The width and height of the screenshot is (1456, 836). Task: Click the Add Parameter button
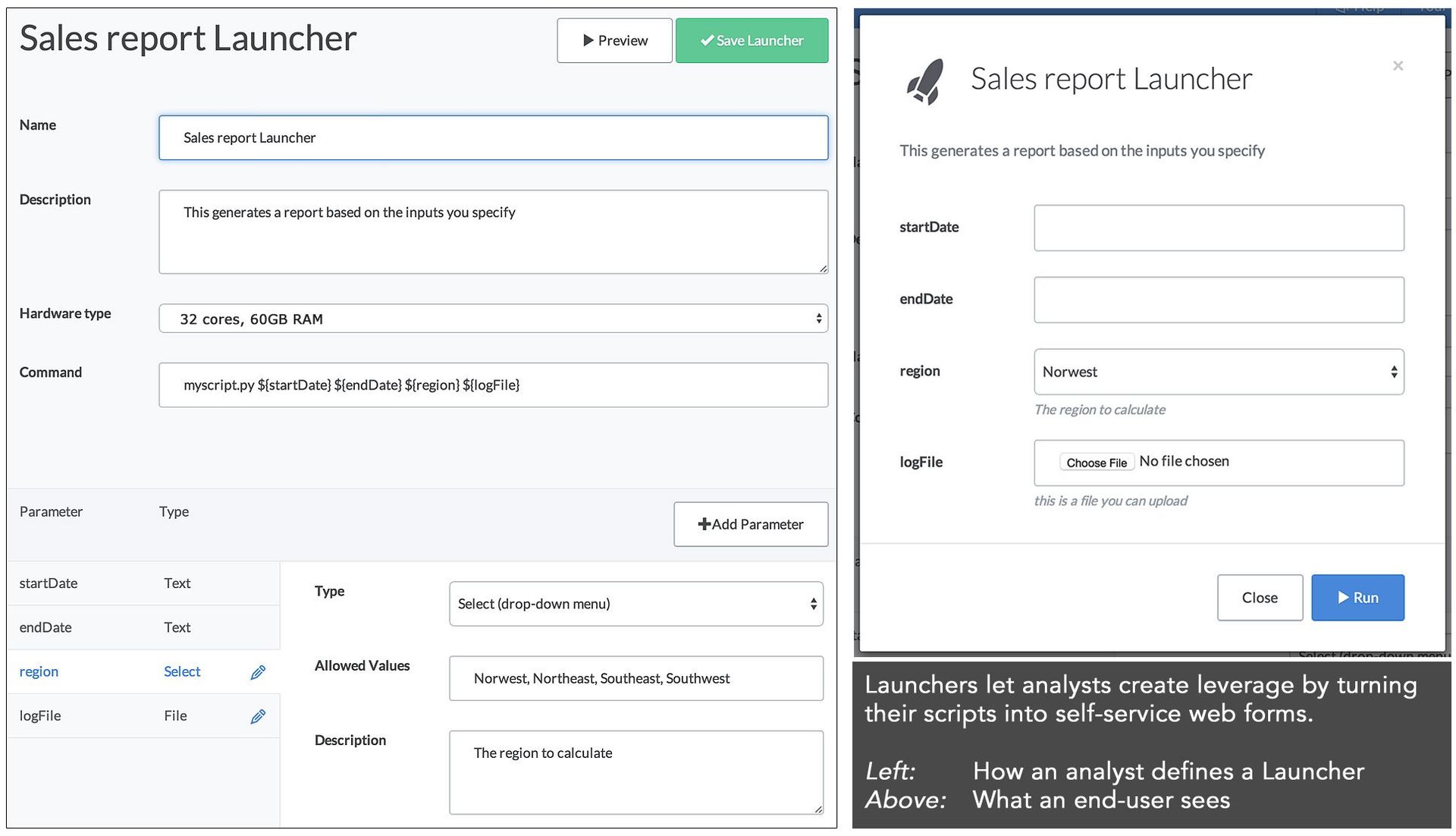coord(750,524)
